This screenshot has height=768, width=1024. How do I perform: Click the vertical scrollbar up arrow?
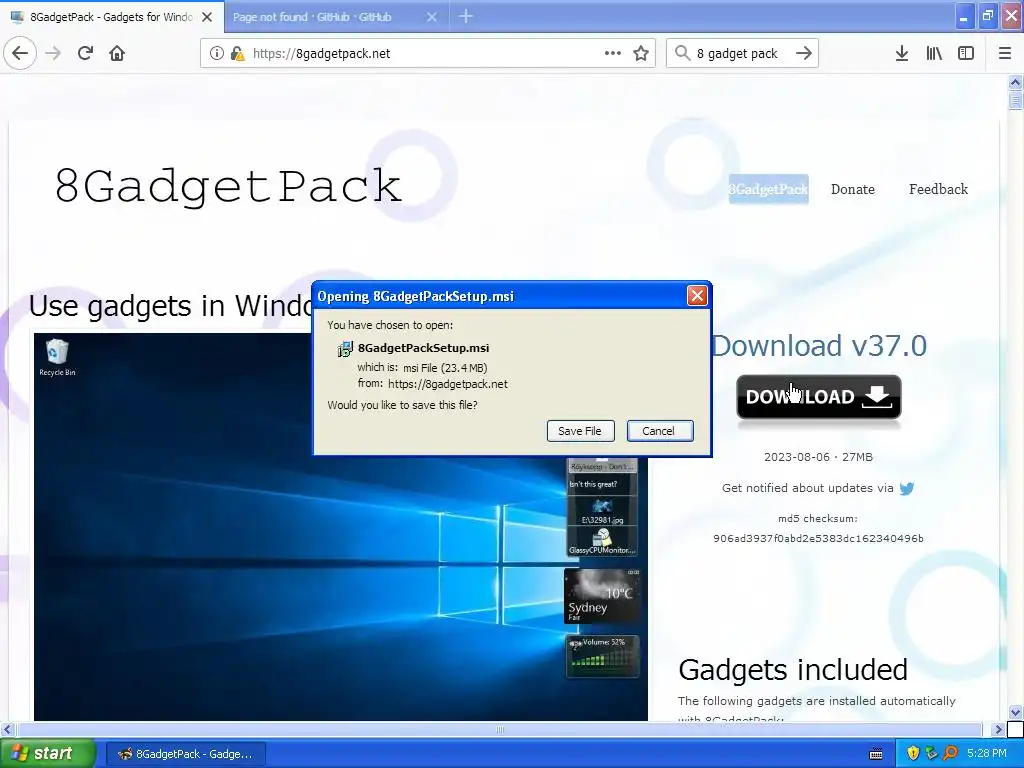coord(1015,83)
